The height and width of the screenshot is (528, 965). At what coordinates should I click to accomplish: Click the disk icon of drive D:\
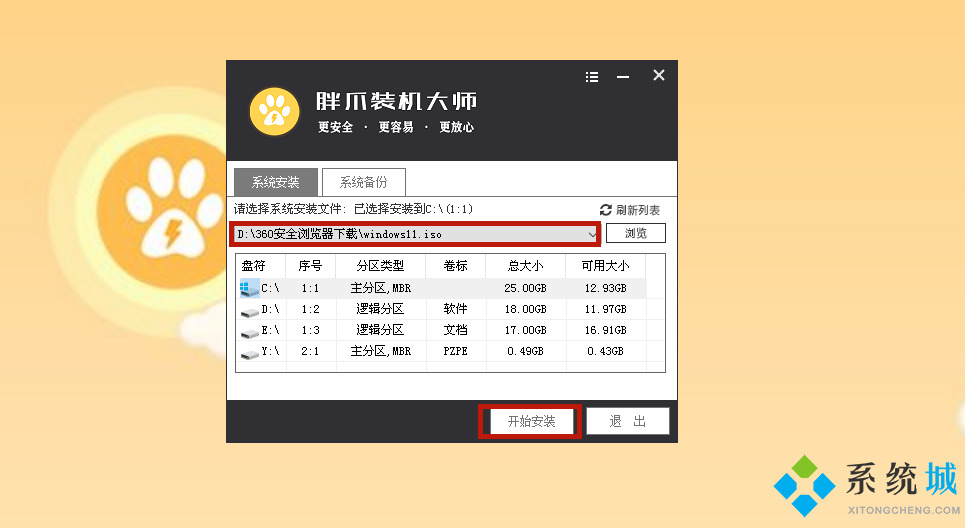click(249, 311)
